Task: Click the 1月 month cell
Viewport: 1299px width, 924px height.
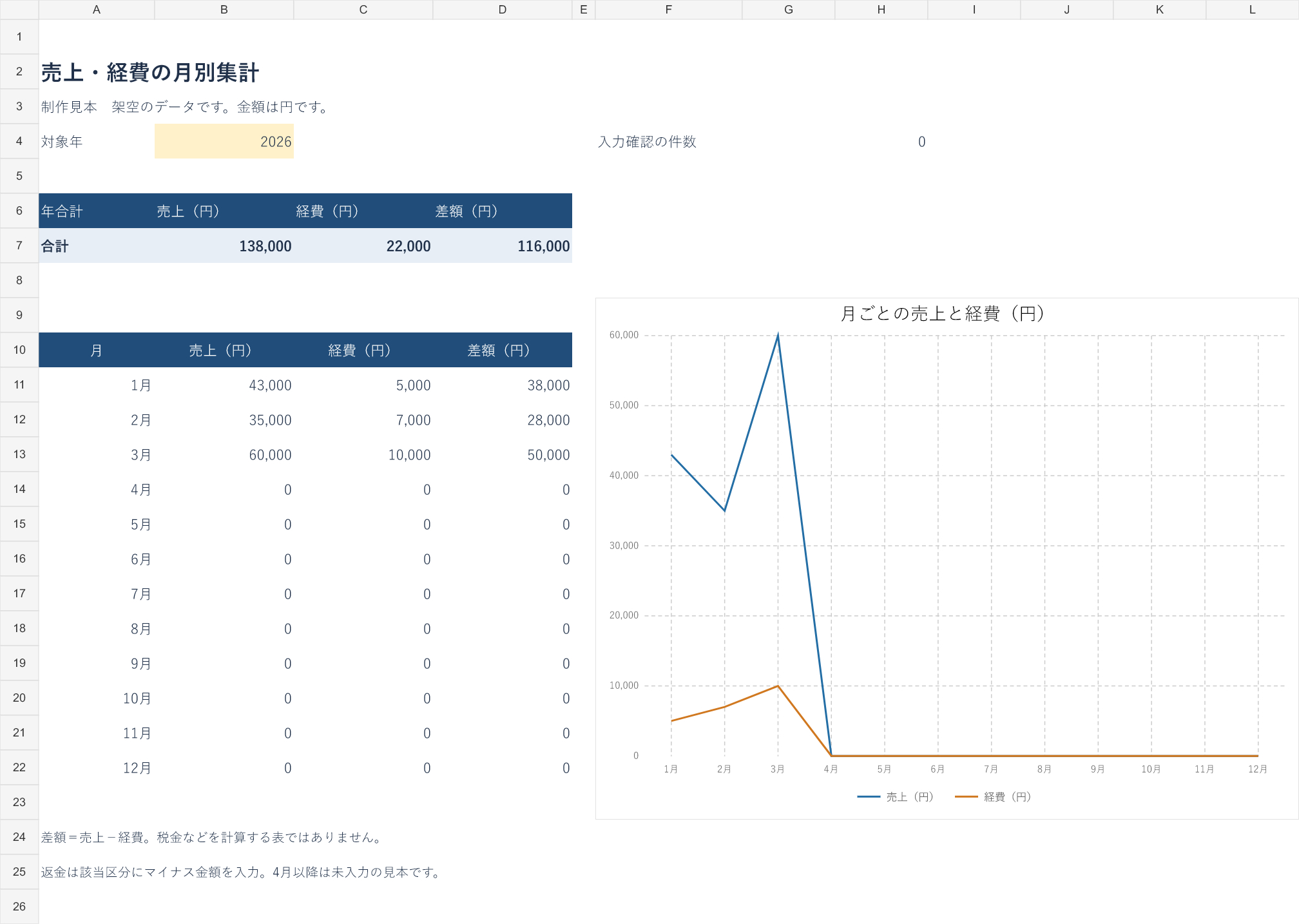Action: [x=97, y=385]
